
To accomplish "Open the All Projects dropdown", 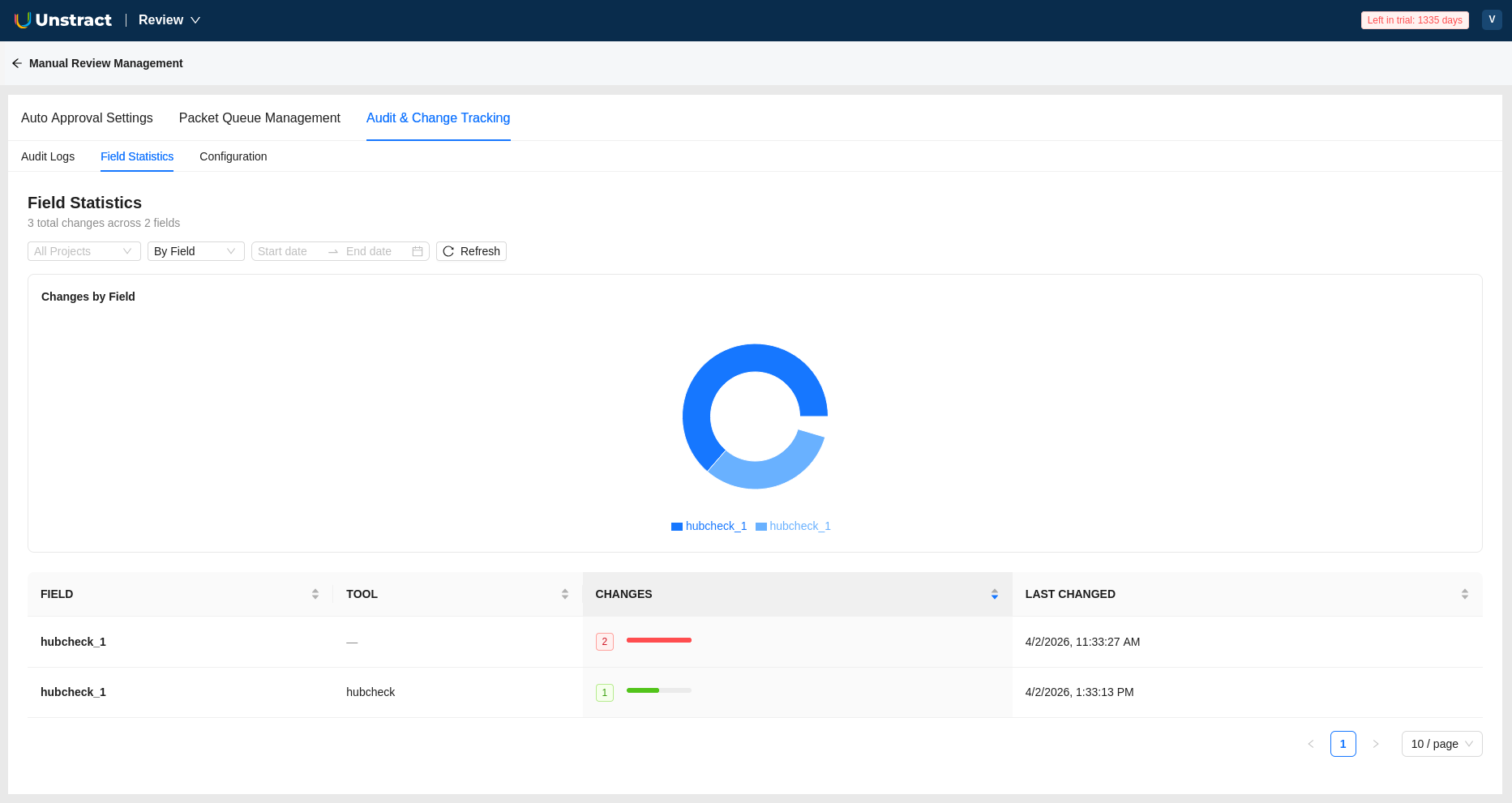I will (x=84, y=251).
